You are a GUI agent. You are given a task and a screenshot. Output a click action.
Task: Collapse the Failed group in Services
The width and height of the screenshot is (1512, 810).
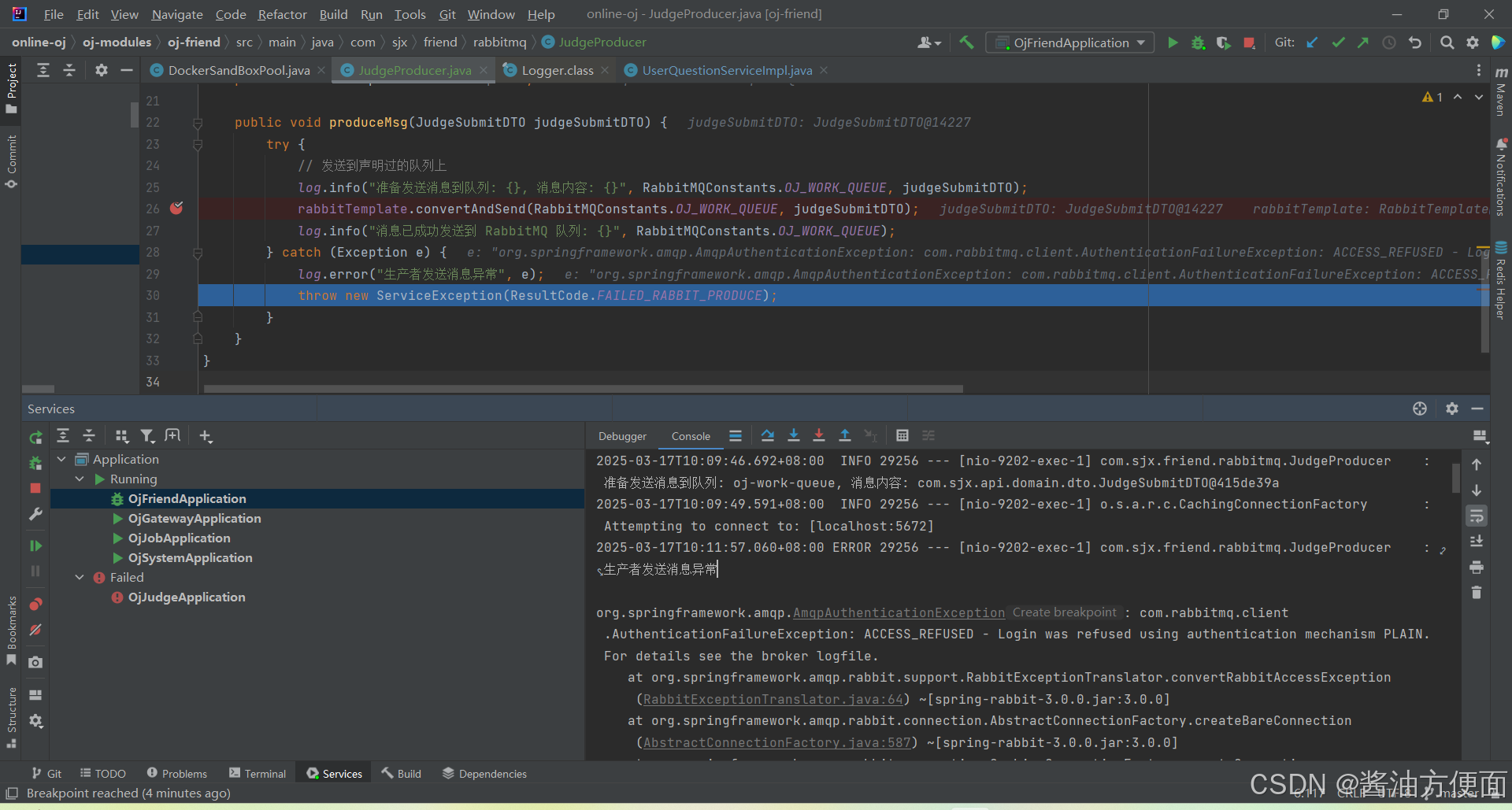79,577
